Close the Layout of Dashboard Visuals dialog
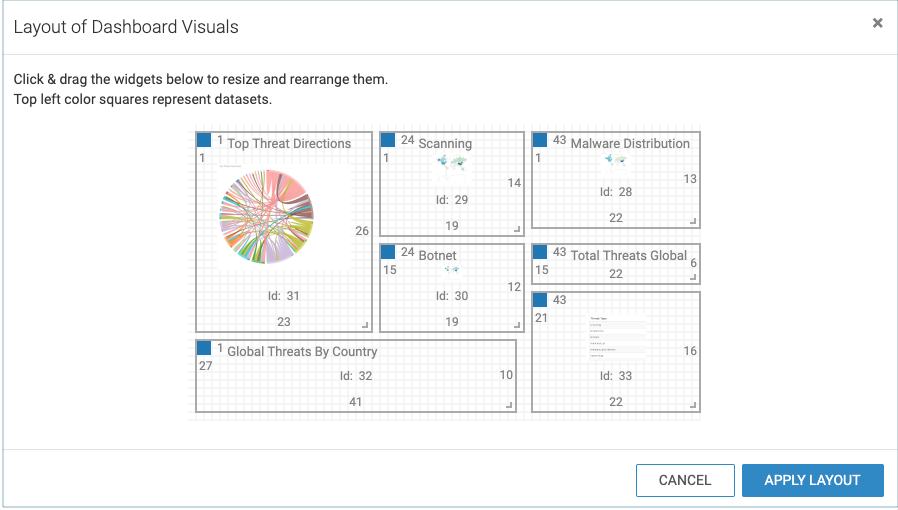Viewport: 898px width, 510px height. [x=877, y=23]
